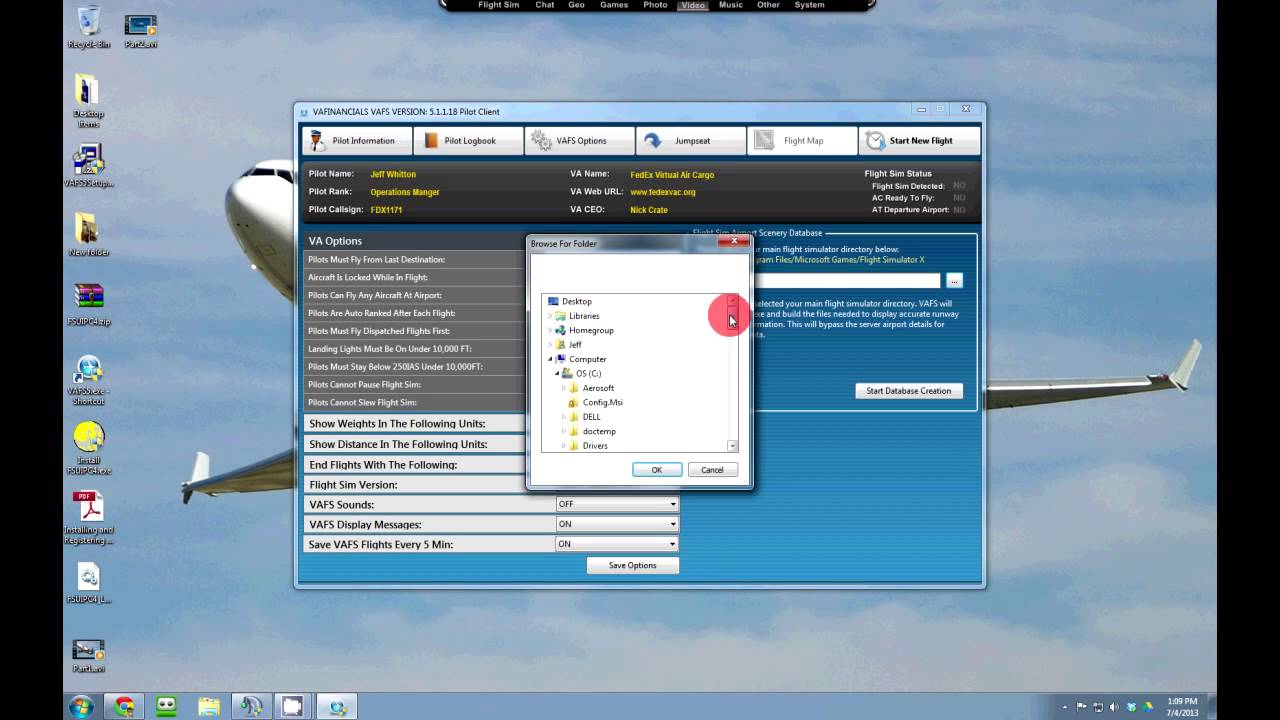The image size is (1280, 720).
Task: Expand the Homegroup tree node arrow
Action: pos(550,330)
